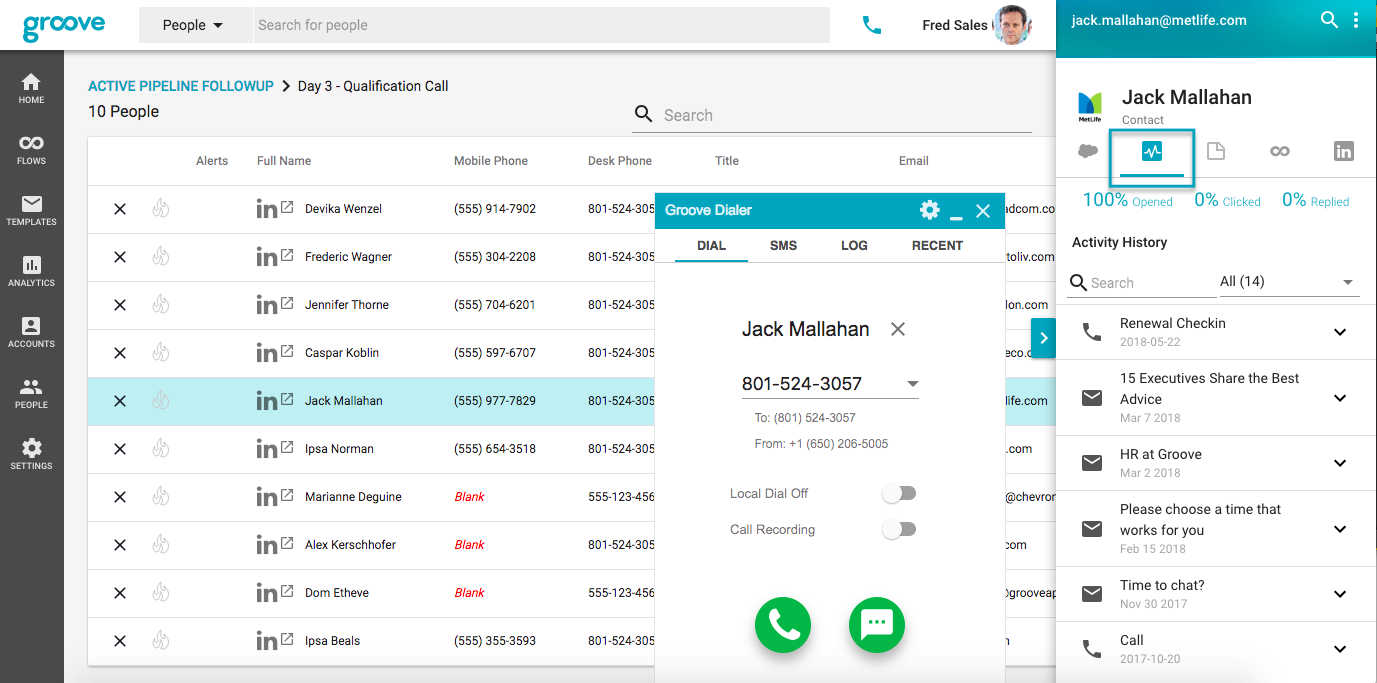Click the Alerts column header
This screenshot has width=1377, height=683.
pyautogui.click(x=212, y=161)
